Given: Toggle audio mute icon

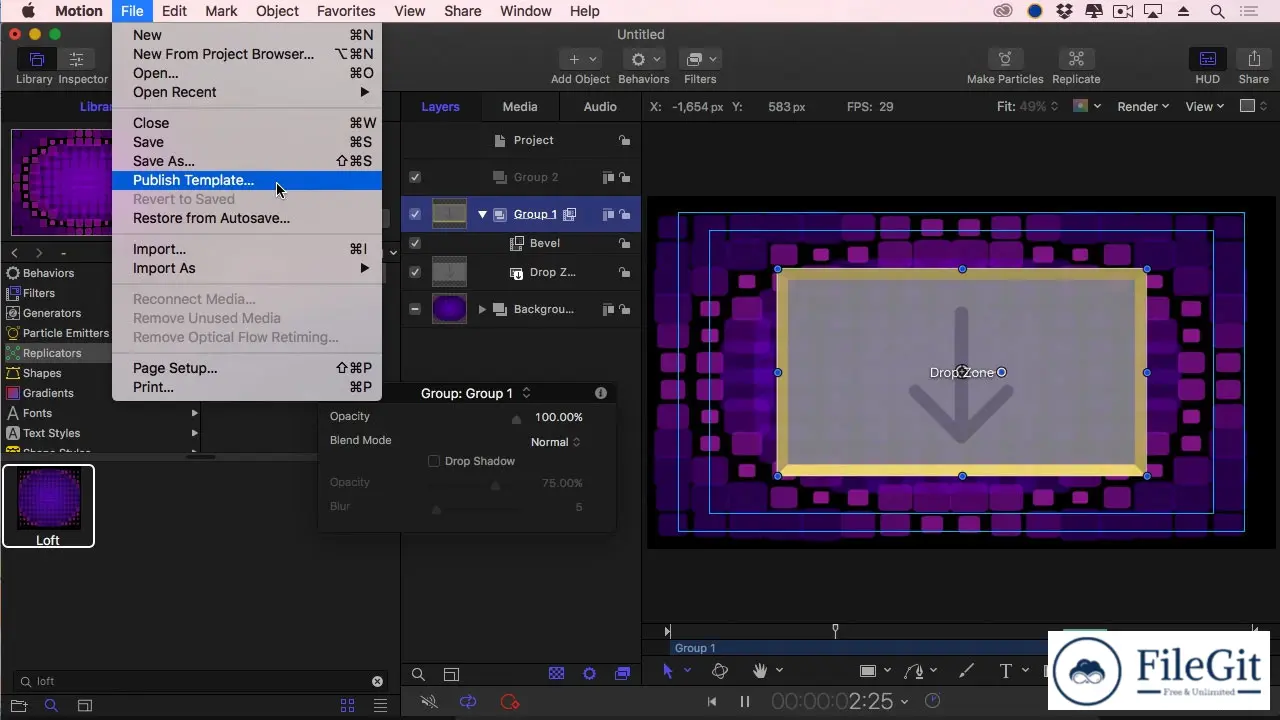Looking at the screenshot, I should (x=429, y=702).
